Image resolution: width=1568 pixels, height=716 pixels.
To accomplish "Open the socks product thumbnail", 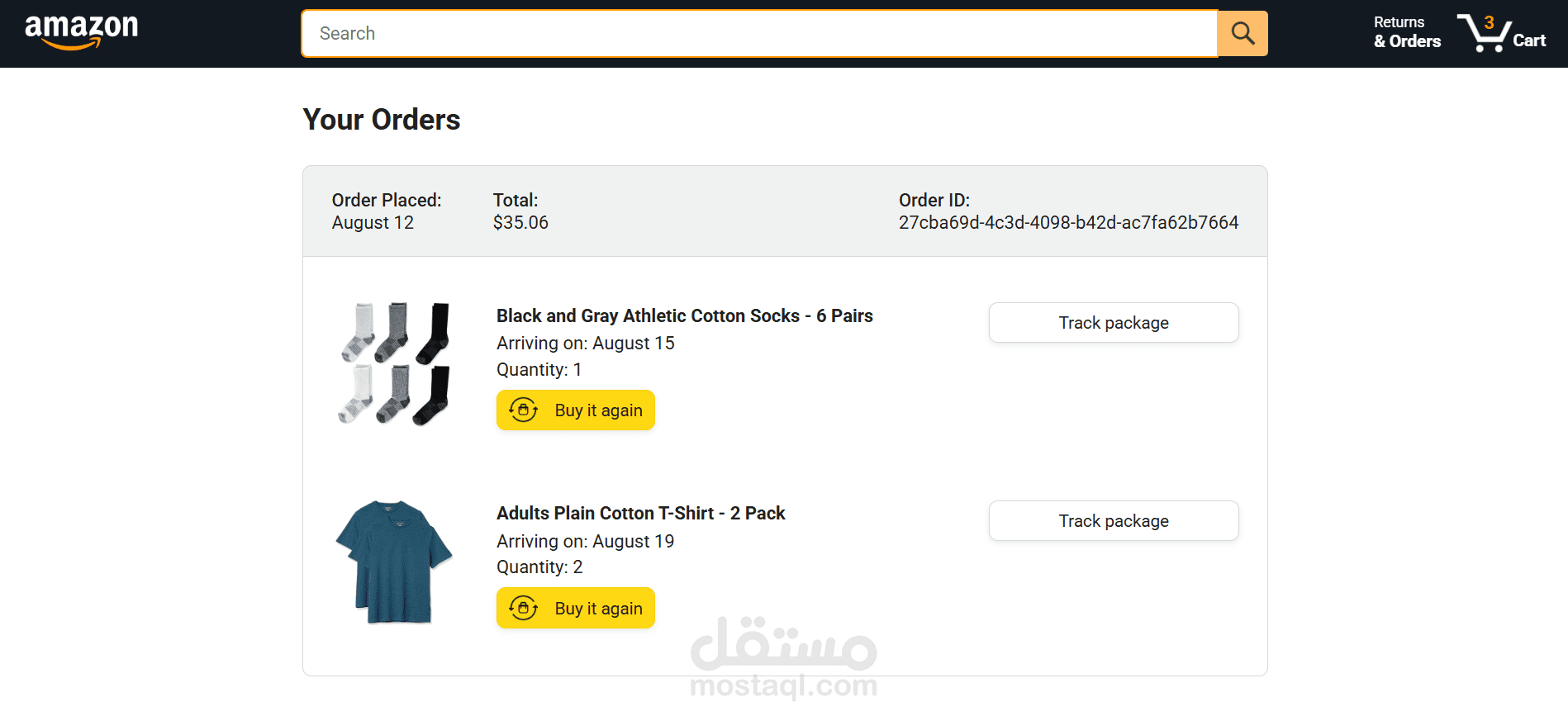I will tap(395, 363).
